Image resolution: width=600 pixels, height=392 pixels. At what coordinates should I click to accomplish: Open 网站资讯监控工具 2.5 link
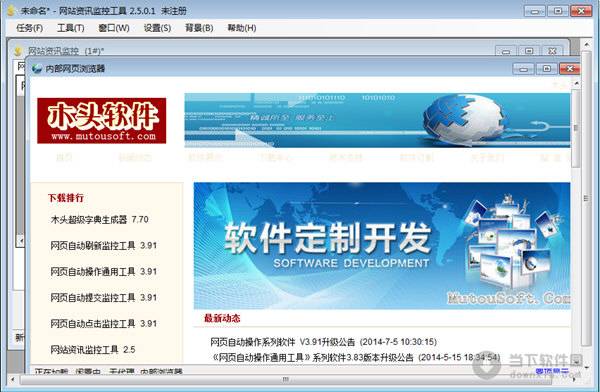(x=93, y=350)
